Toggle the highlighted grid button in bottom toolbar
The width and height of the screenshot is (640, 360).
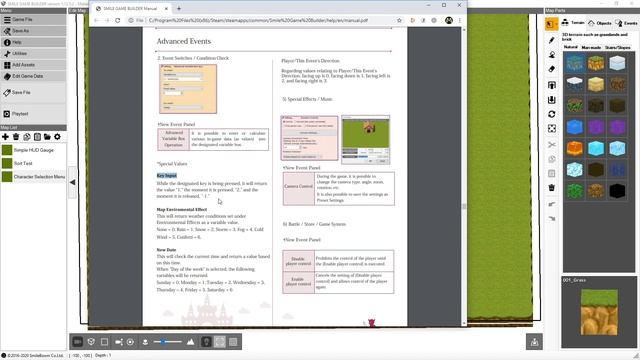click(220, 342)
